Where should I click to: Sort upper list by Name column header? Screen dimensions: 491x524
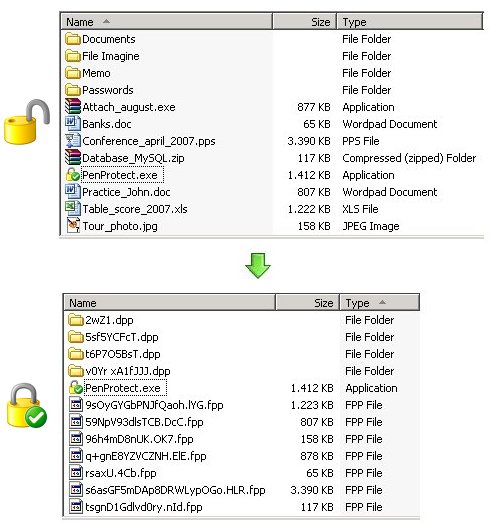tap(166, 22)
